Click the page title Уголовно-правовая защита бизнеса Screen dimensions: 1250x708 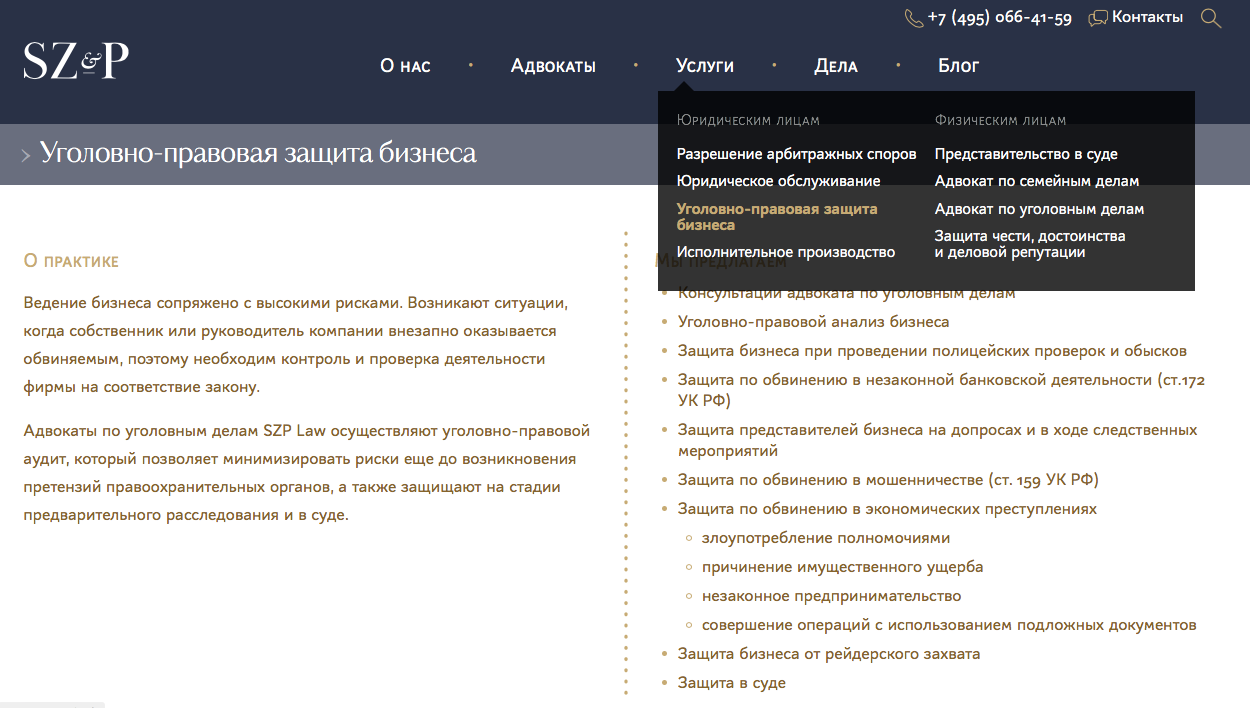click(258, 153)
